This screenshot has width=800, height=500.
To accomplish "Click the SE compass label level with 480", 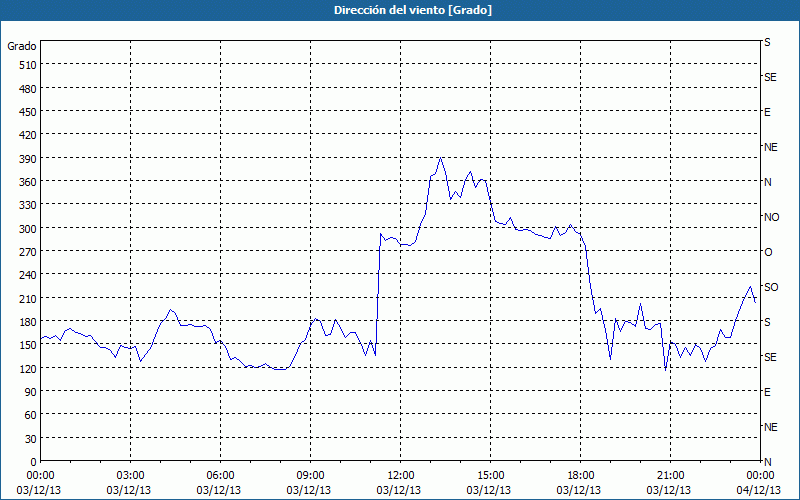I will click(770, 78).
